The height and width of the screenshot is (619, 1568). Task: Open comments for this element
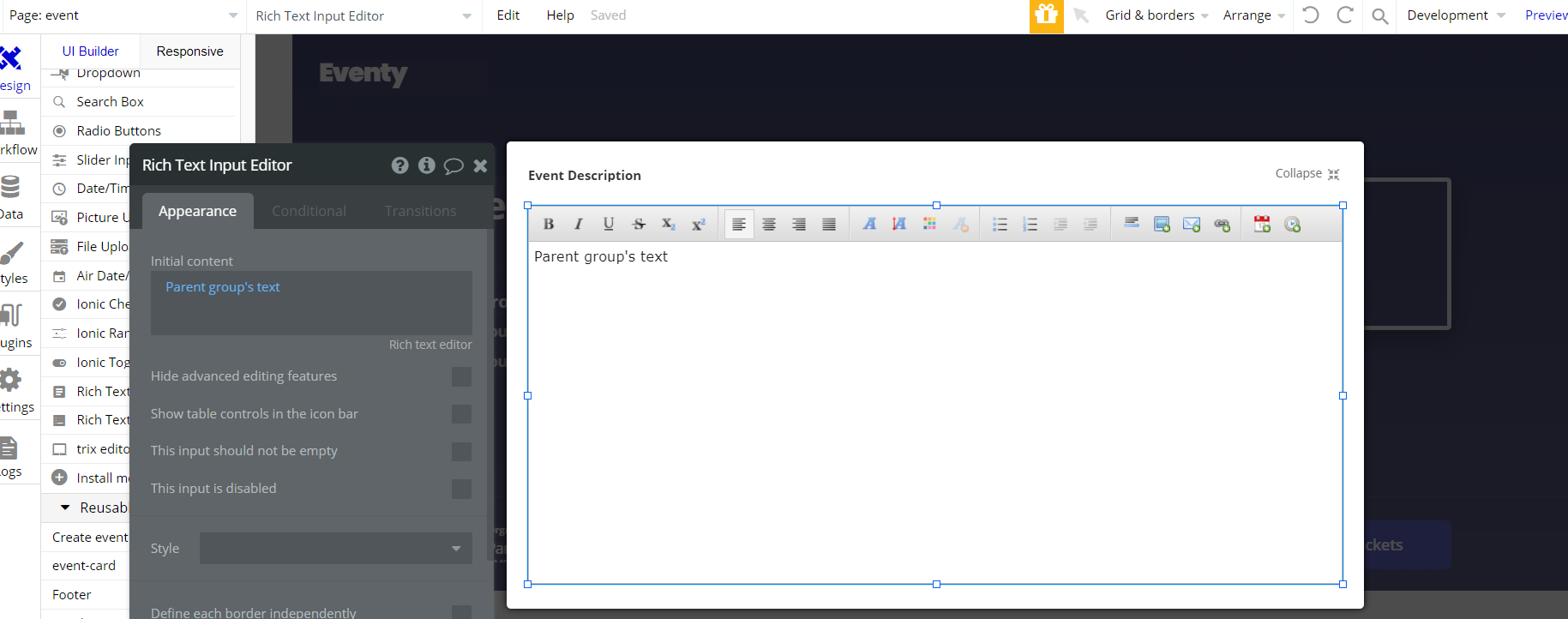click(454, 165)
